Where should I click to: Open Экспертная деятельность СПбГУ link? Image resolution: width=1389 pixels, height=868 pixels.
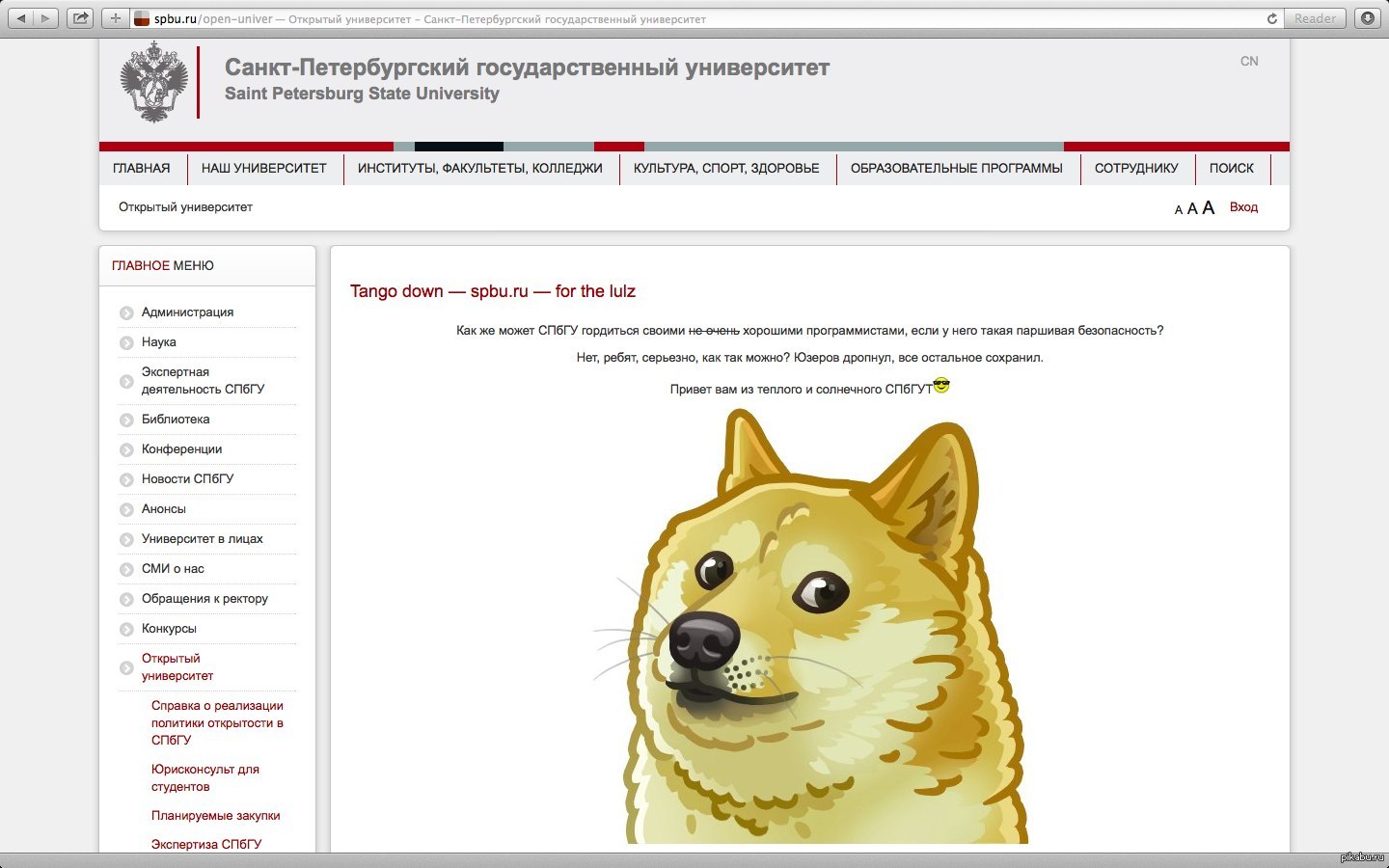click(x=203, y=380)
